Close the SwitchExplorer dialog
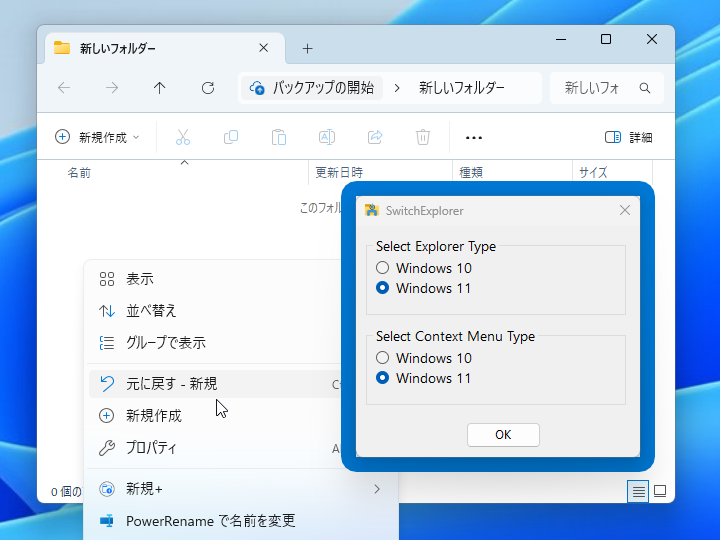 (624, 210)
